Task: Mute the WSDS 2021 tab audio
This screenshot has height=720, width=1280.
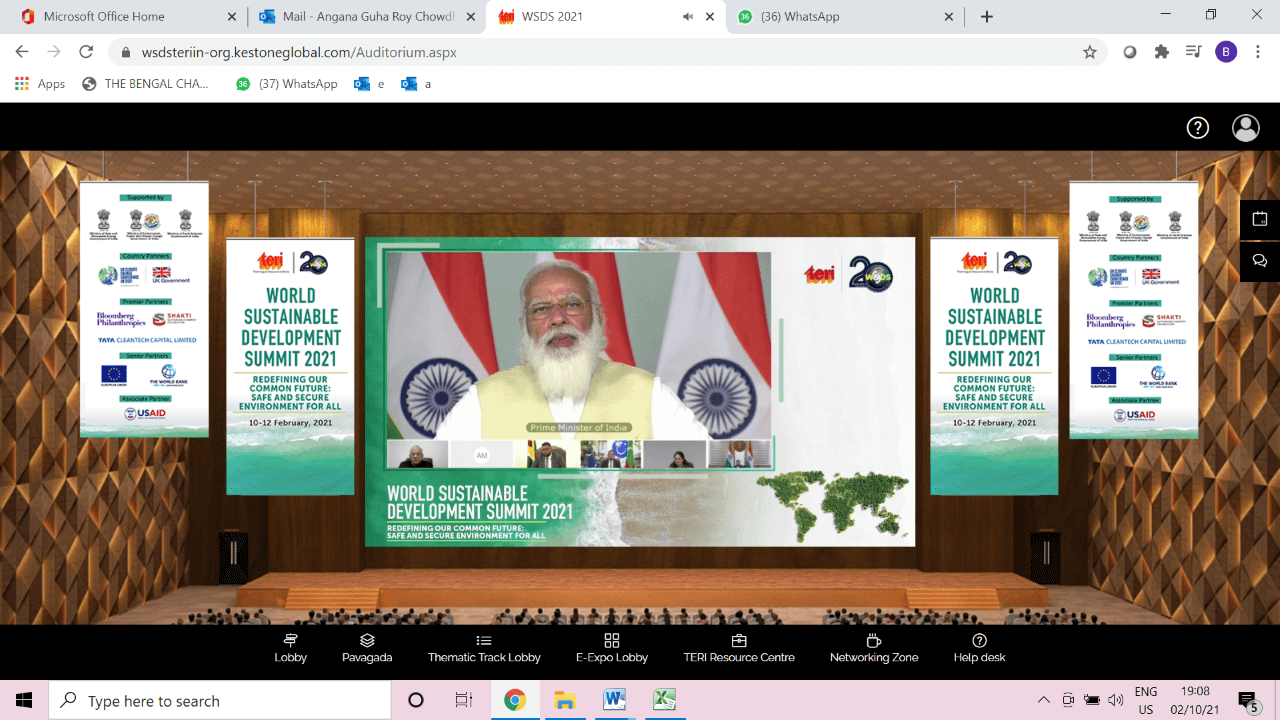Action: click(688, 17)
